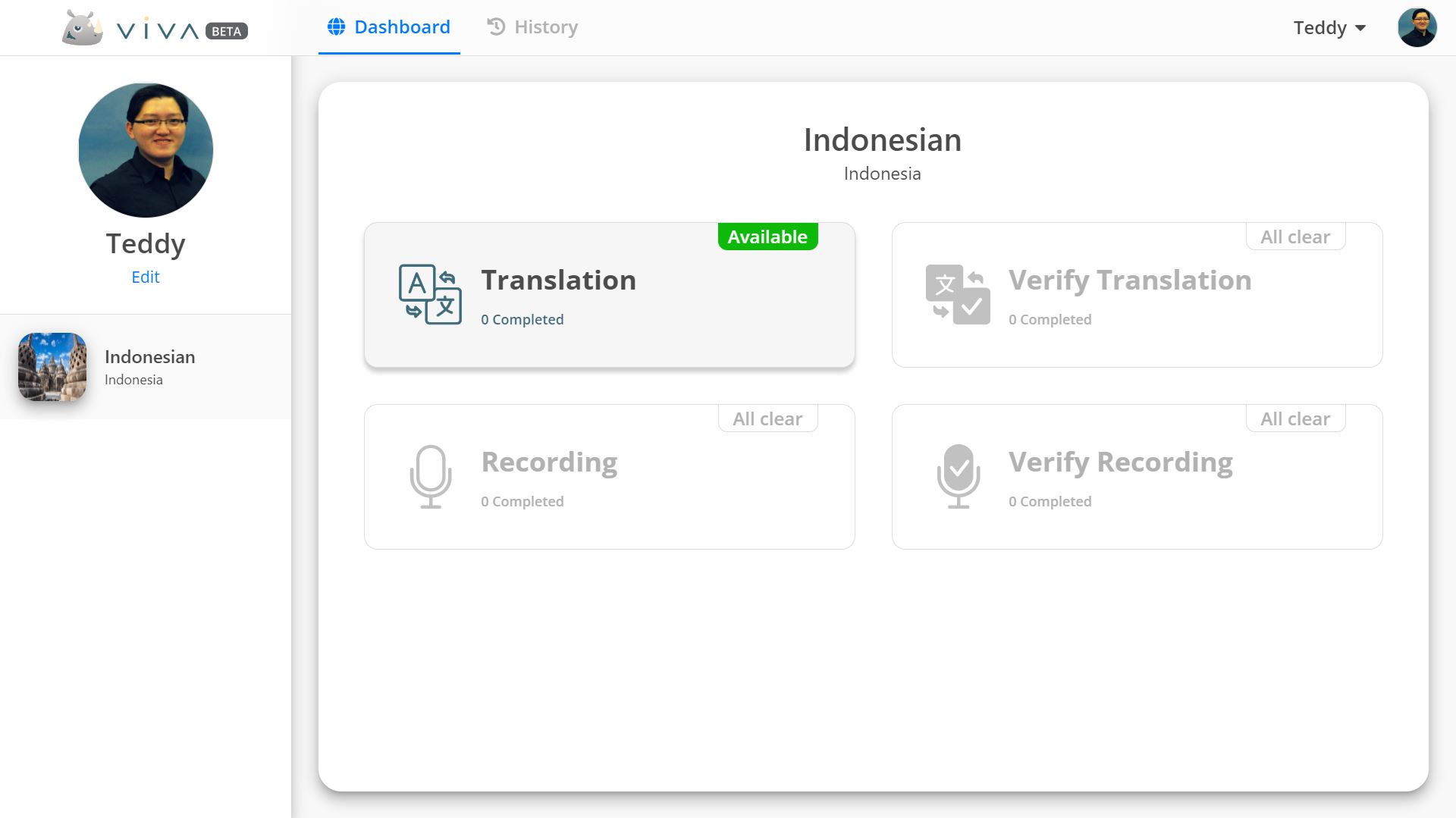Click the globe icon beside Dashboard
The width and height of the screenshot is (1456, 818).
pos(336,27)
